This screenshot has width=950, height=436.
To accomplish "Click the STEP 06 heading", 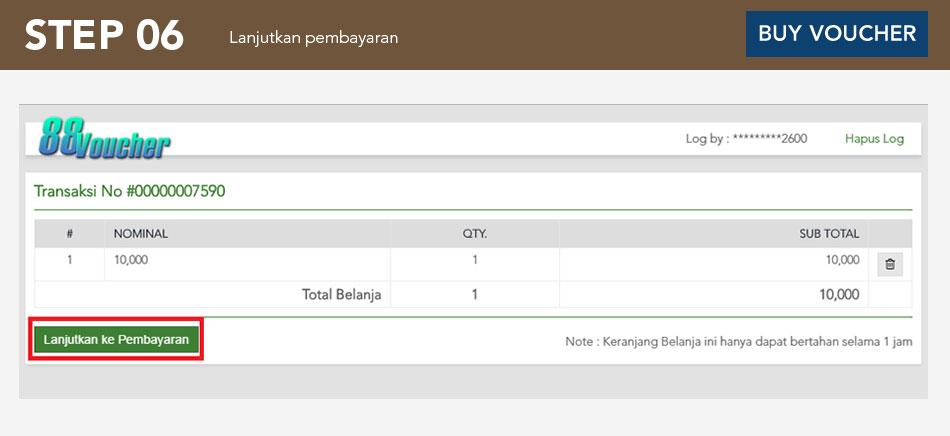I will (104, 35).
